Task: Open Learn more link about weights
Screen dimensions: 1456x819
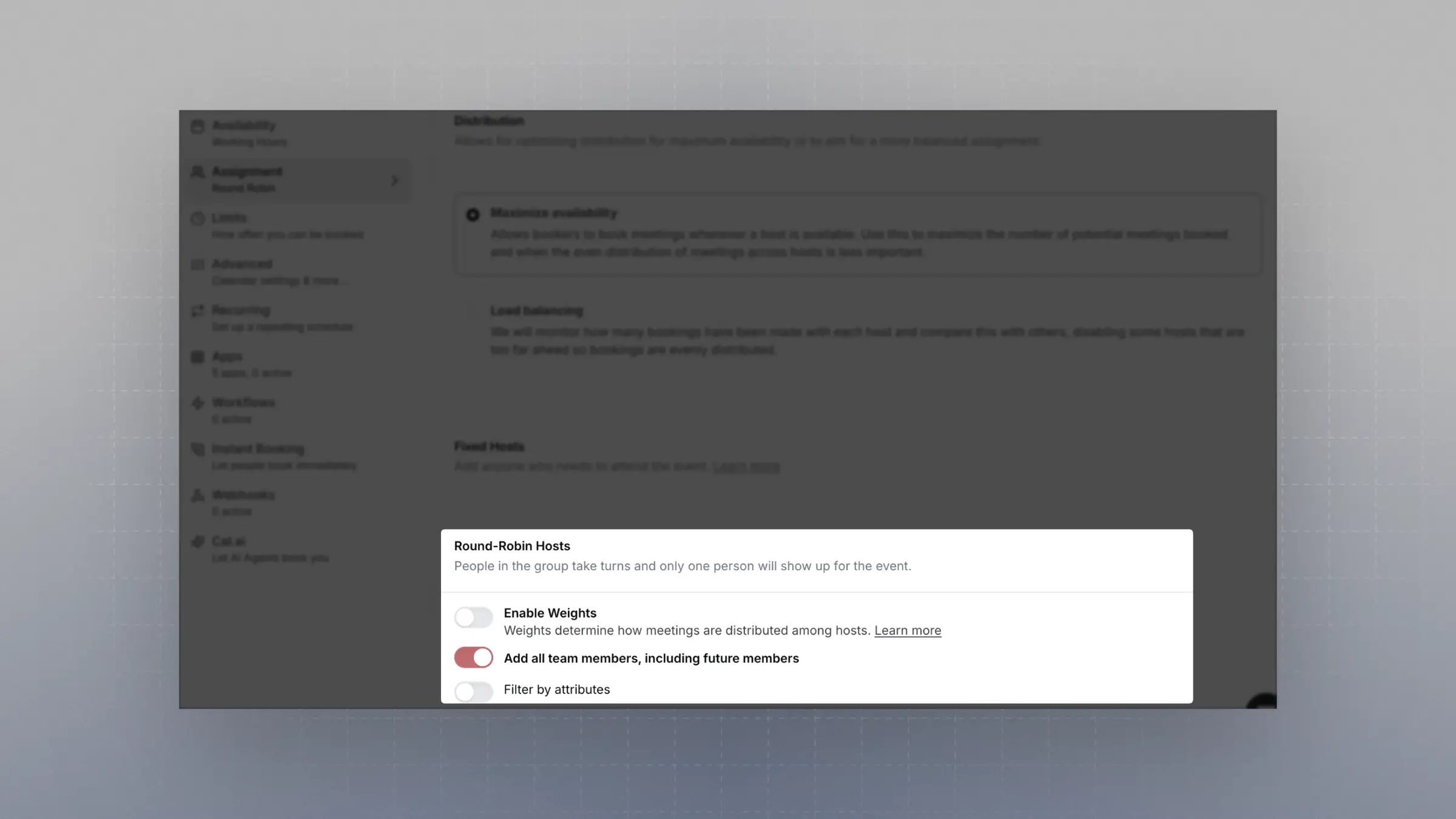Action: point(907,630)
